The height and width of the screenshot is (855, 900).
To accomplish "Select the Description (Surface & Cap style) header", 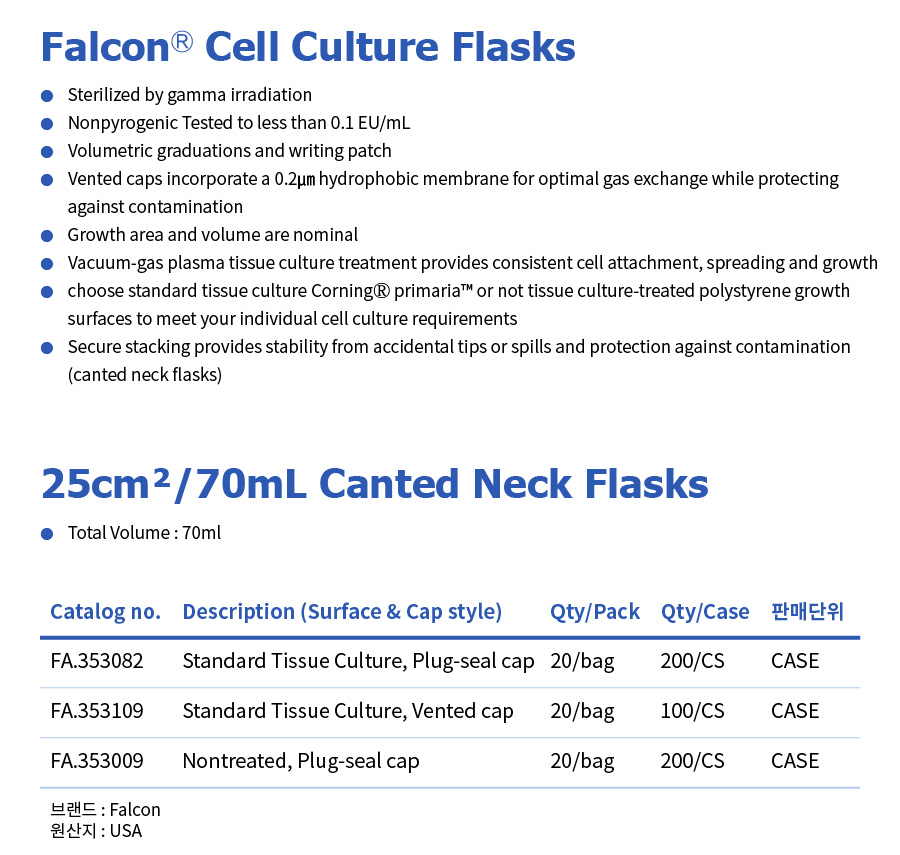I will 342,612.
